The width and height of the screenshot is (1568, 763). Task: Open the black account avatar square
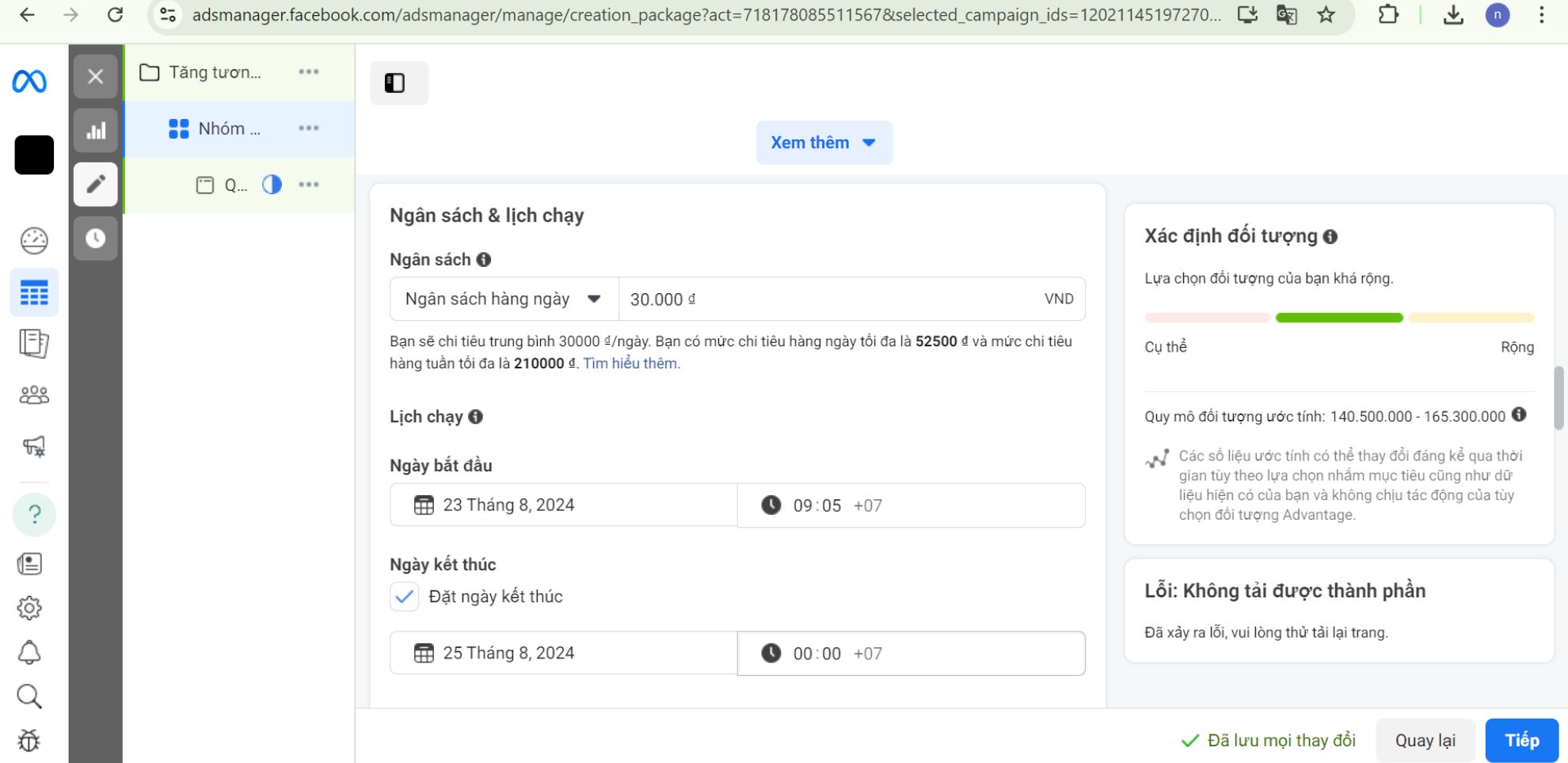(34, 155)
